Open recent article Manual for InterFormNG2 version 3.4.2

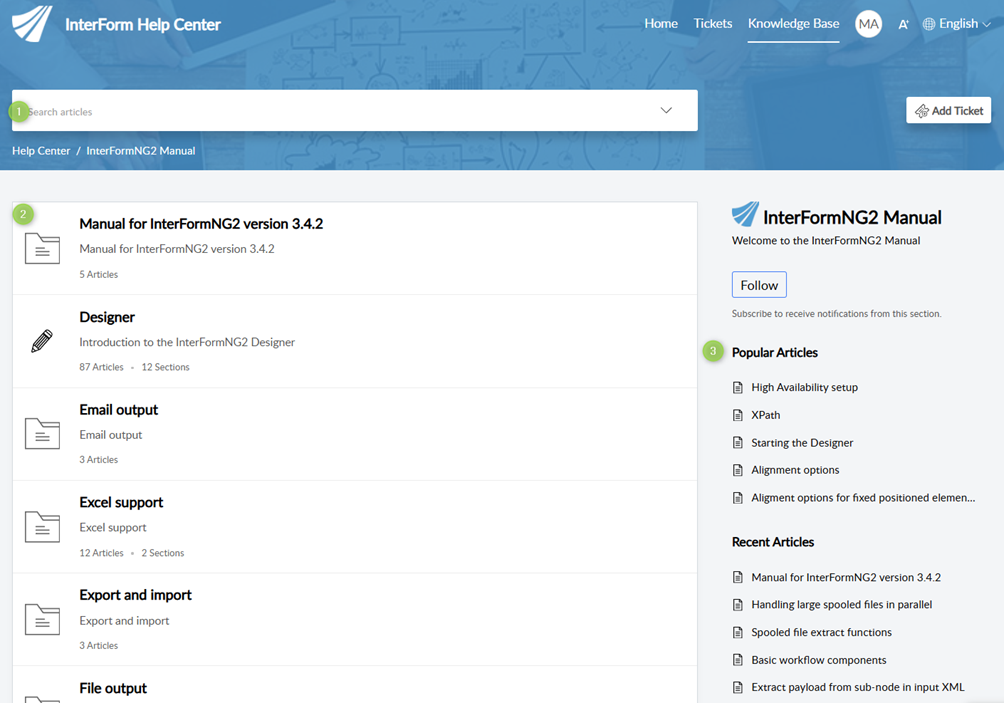coord(846,577)
